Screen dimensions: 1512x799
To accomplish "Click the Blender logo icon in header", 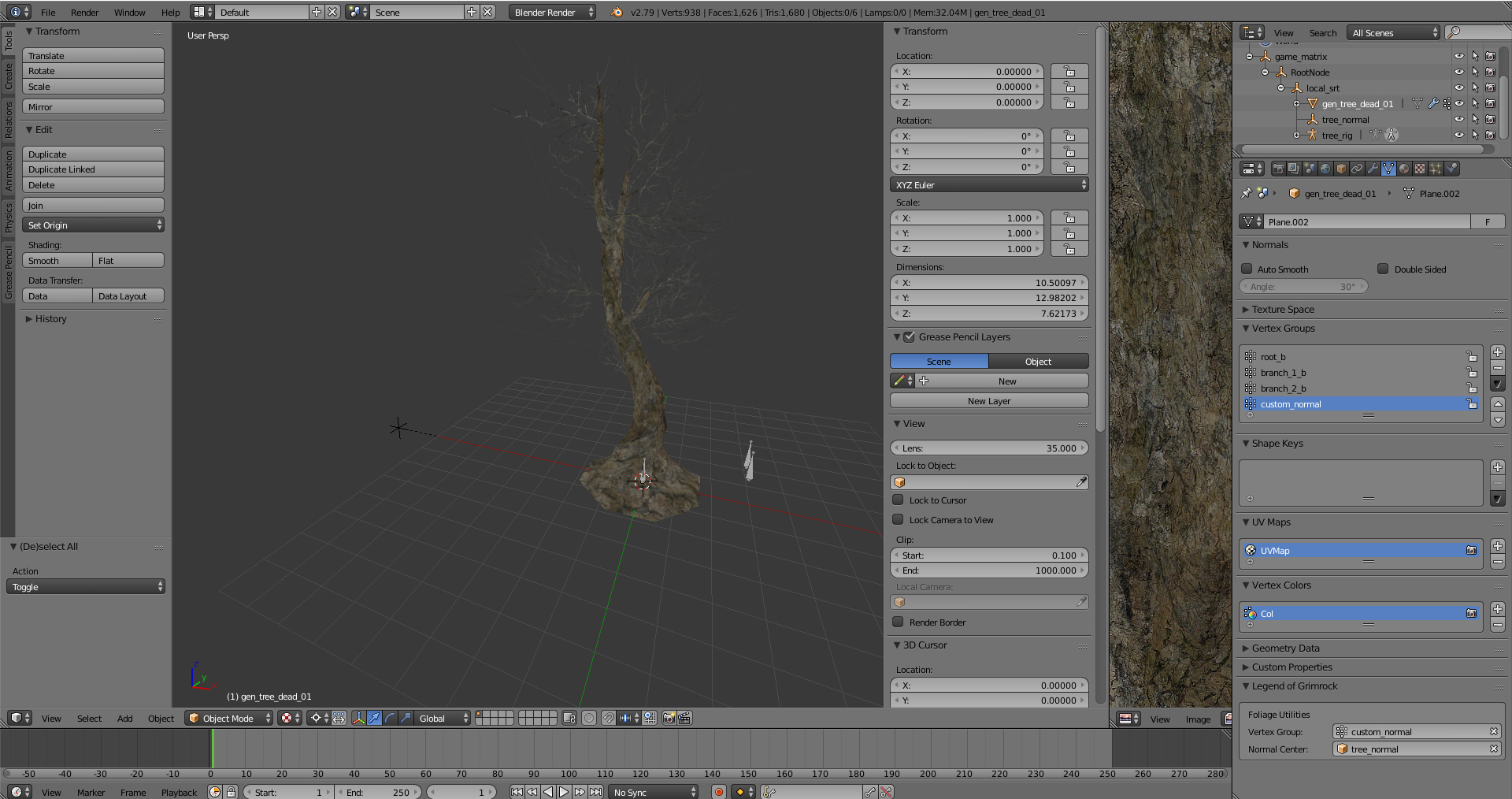I will tap(617, 12).
